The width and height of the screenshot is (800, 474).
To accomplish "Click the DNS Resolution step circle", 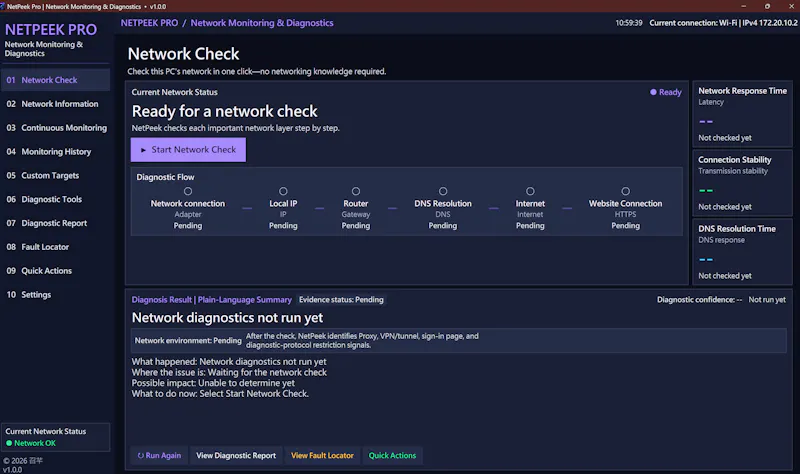I will click(443, 191).
